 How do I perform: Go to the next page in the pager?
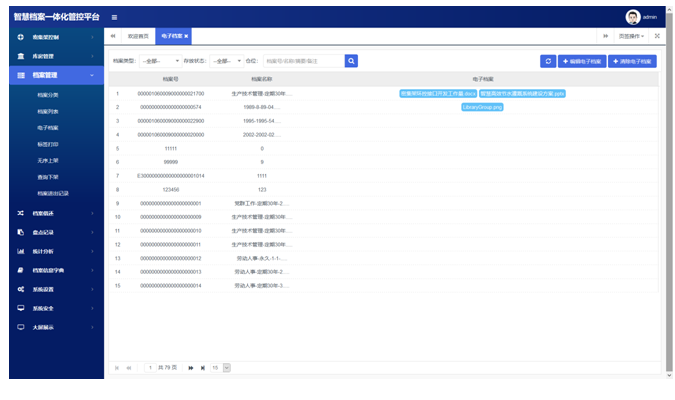pyautogui.click(x=191, y=368)
